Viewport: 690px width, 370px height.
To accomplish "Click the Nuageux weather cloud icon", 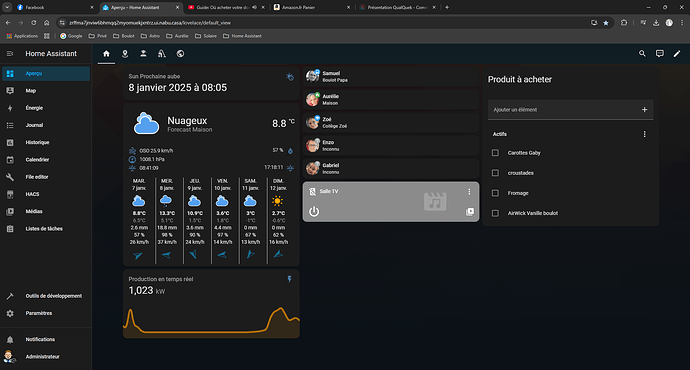I will coord(146,123).
